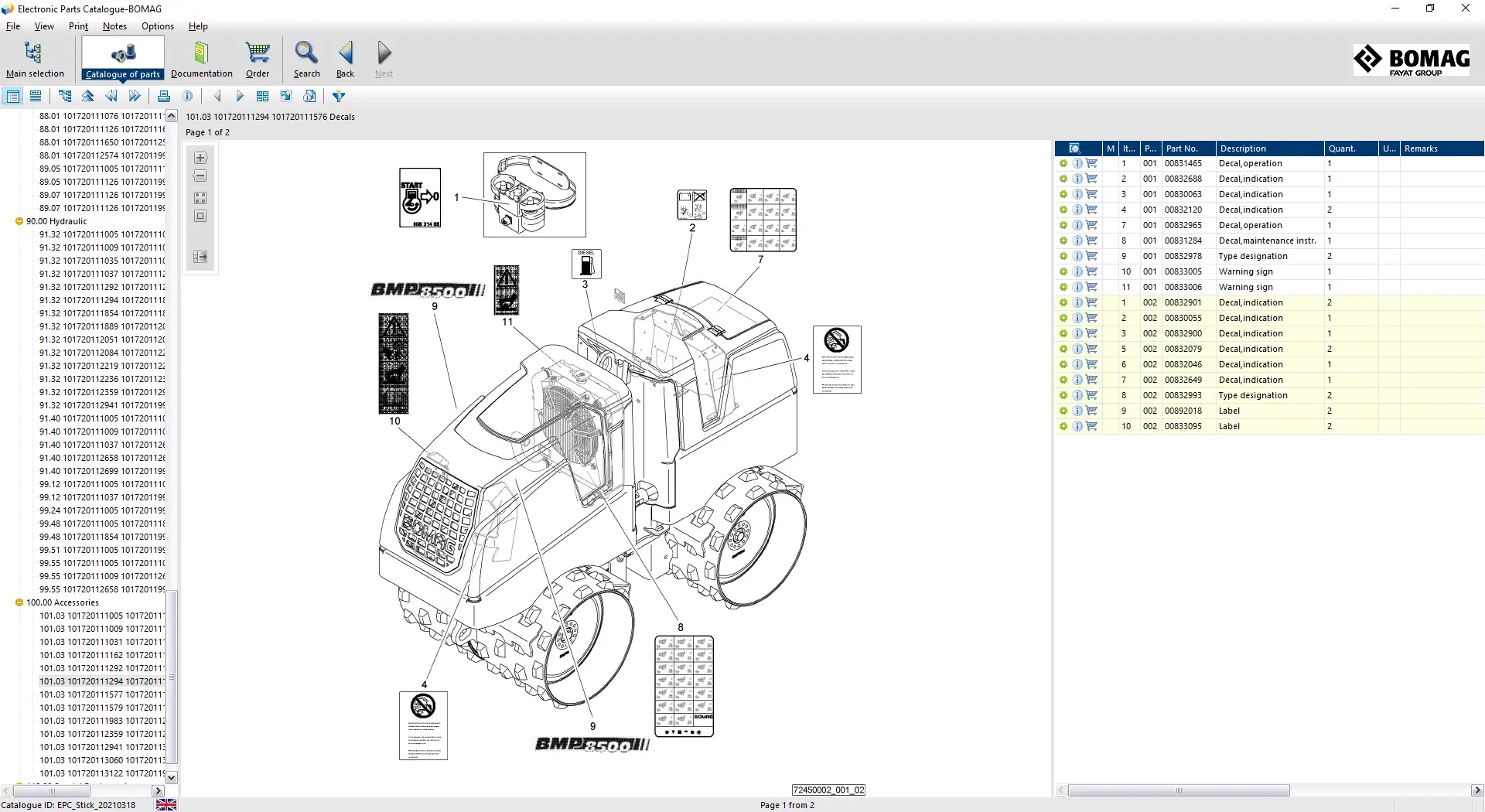
Task: Select tree item 101.03 101720111577
Action: coord(102,694)
